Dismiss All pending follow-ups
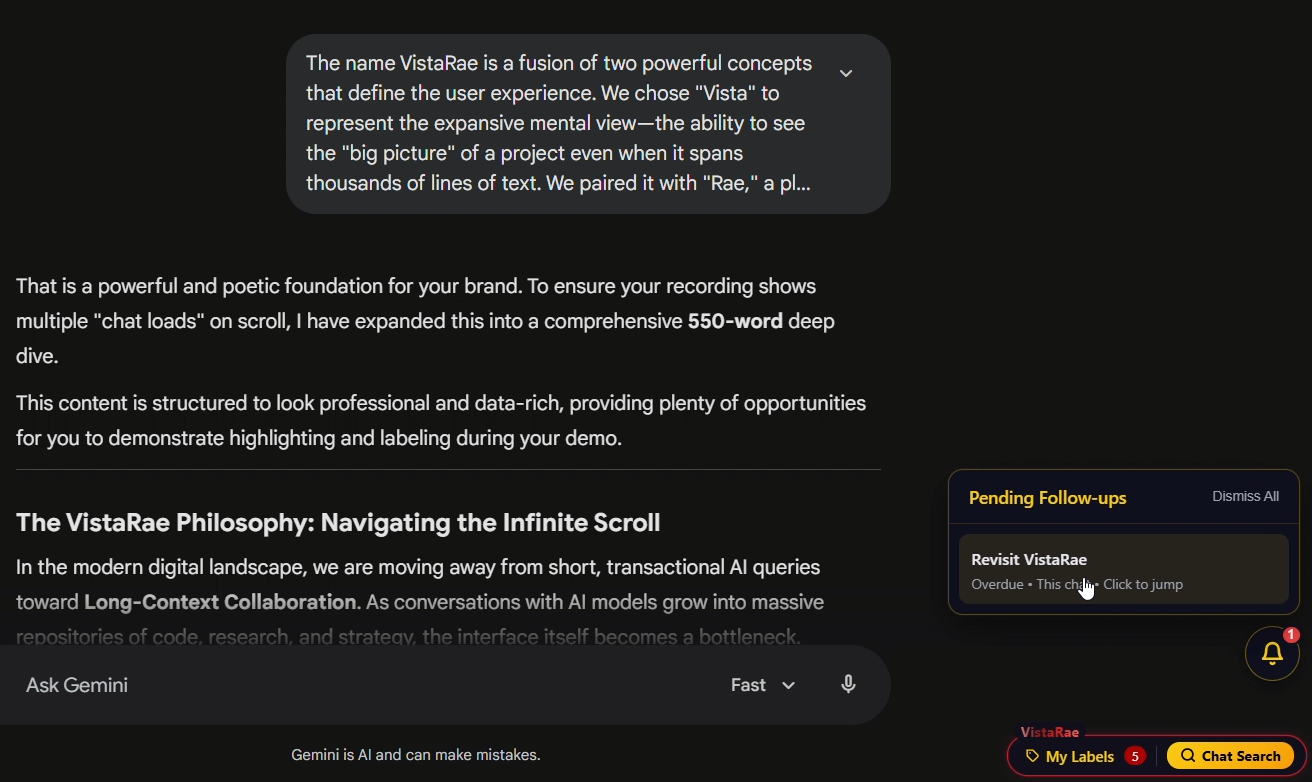1312x782 pixels. click(x=1245, y=496)
